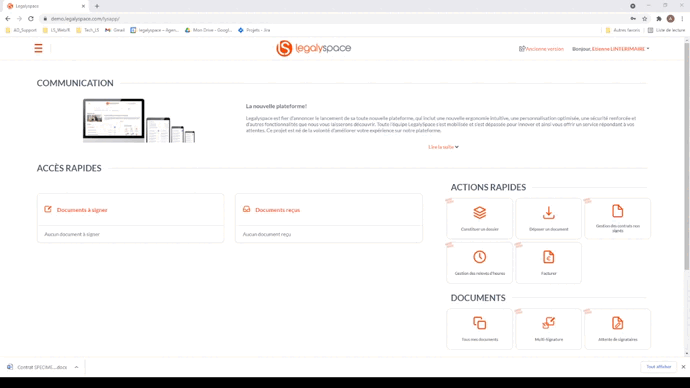
Task: Open the LS_WebR bookmark folder
Action: [56, 30]
